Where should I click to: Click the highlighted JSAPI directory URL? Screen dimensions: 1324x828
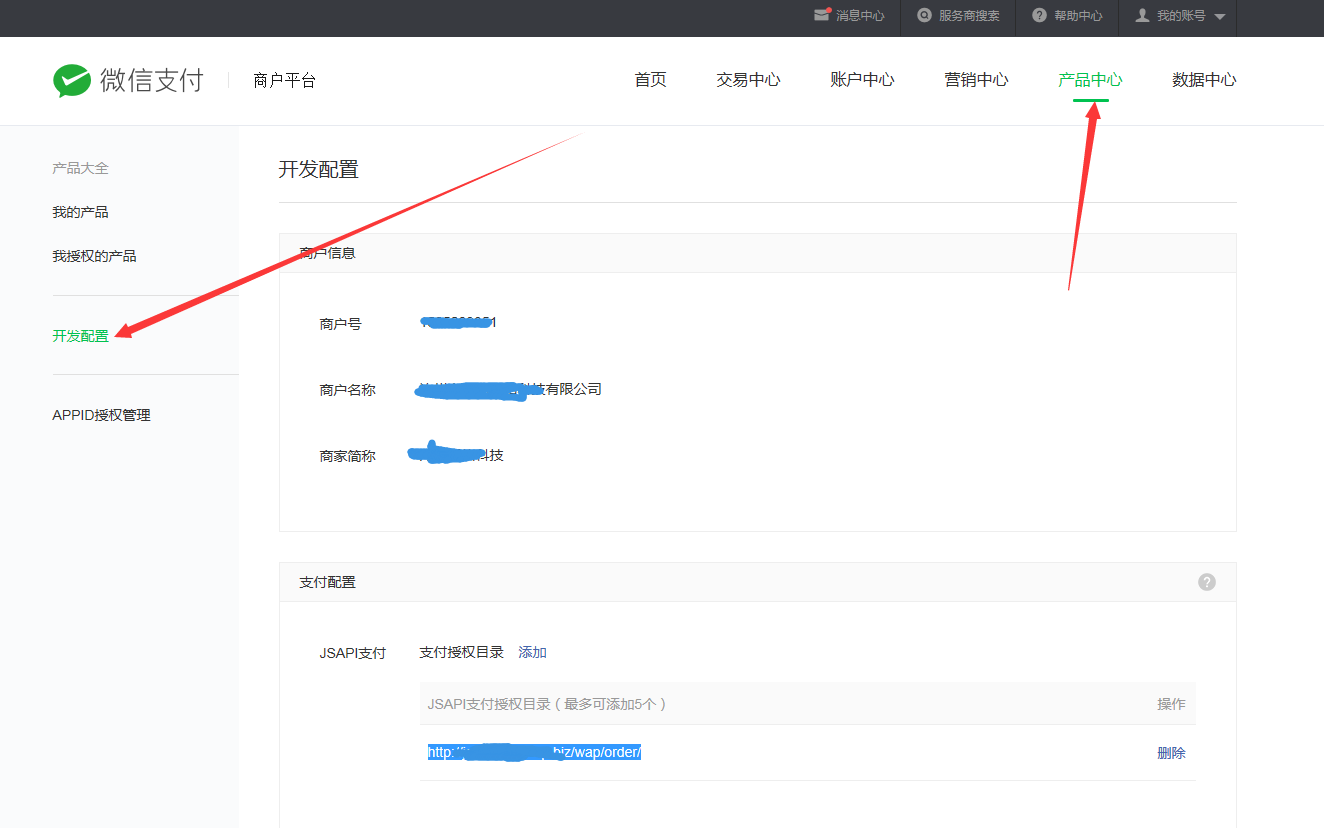534,752
